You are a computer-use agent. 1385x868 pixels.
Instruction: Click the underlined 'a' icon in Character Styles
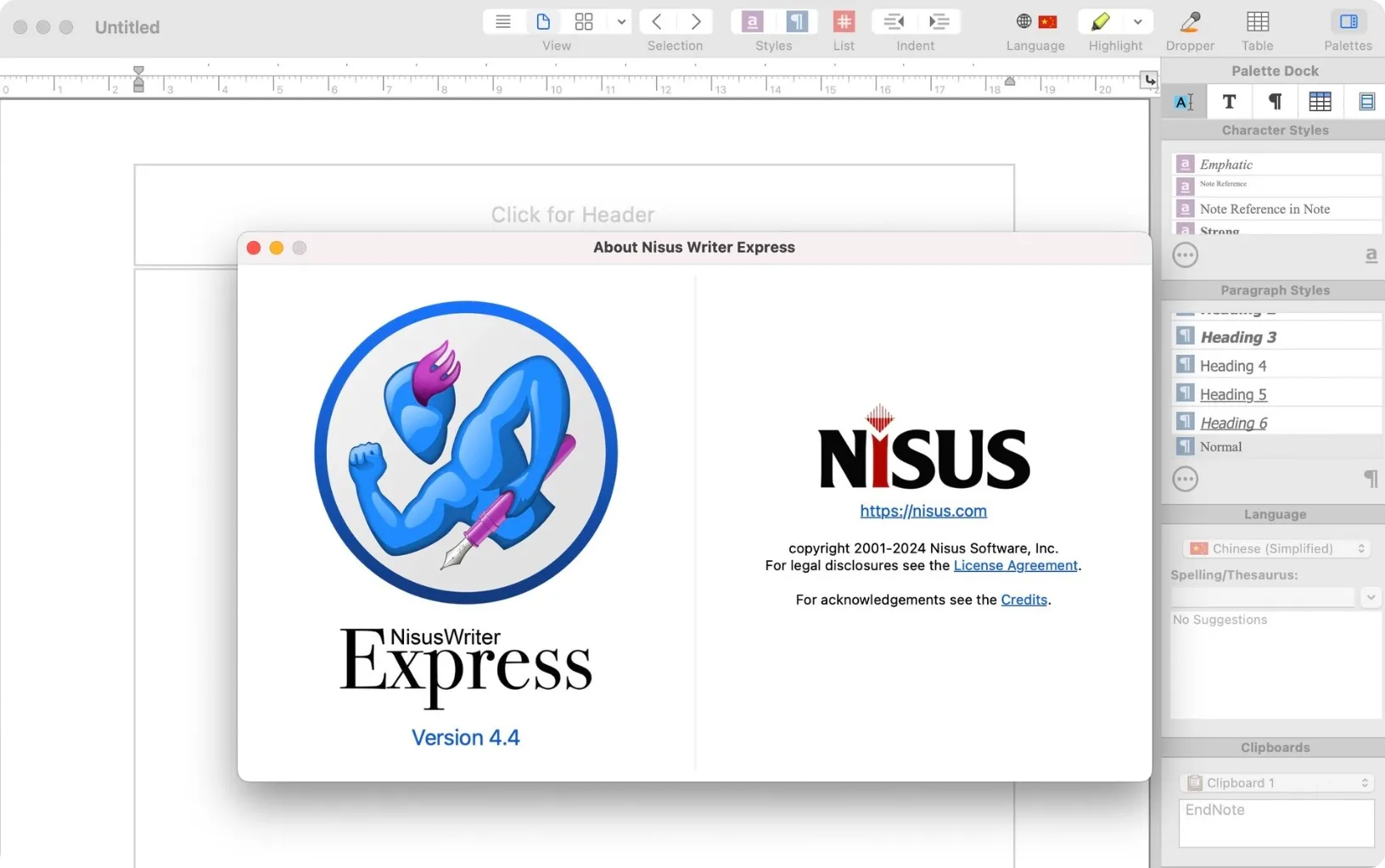tap(1371, 255)
